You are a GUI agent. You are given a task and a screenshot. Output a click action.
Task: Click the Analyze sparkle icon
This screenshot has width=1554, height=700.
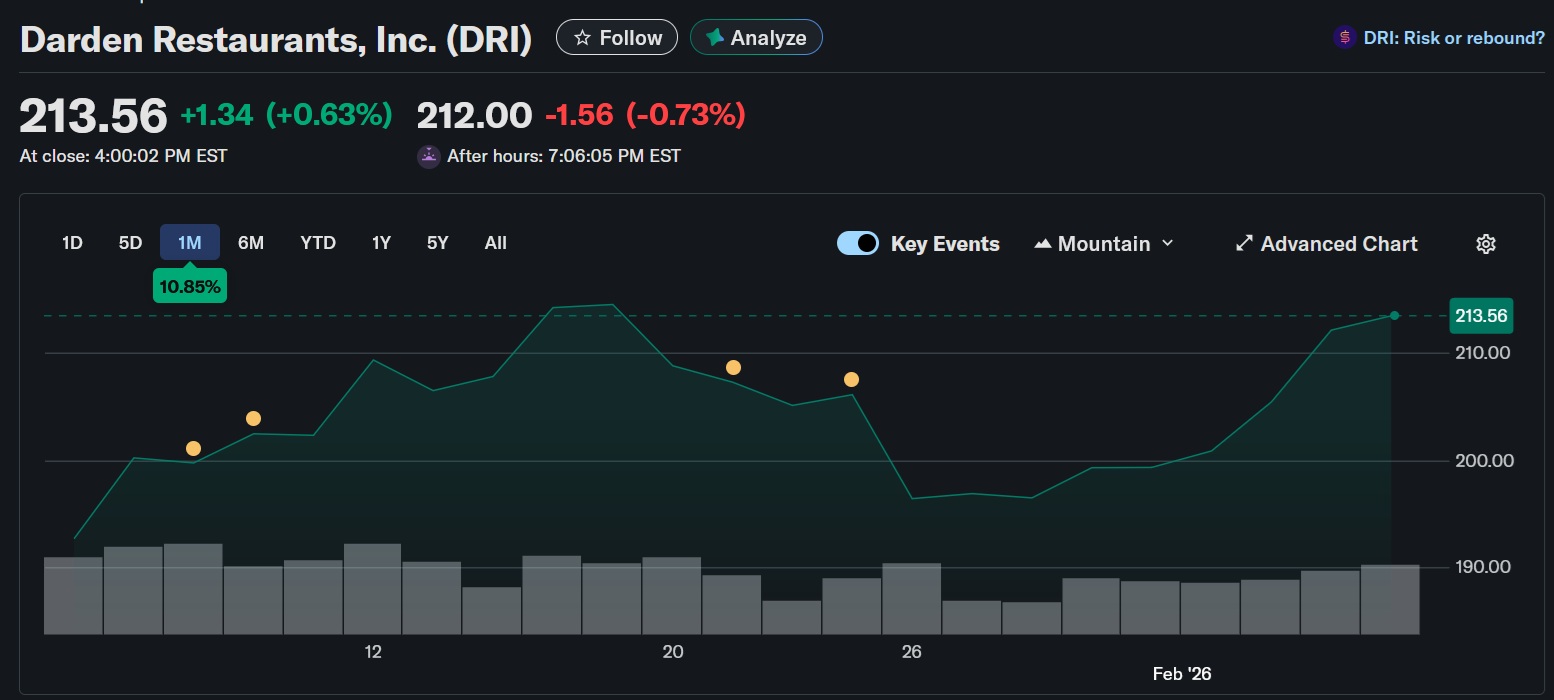pos(715,38)
